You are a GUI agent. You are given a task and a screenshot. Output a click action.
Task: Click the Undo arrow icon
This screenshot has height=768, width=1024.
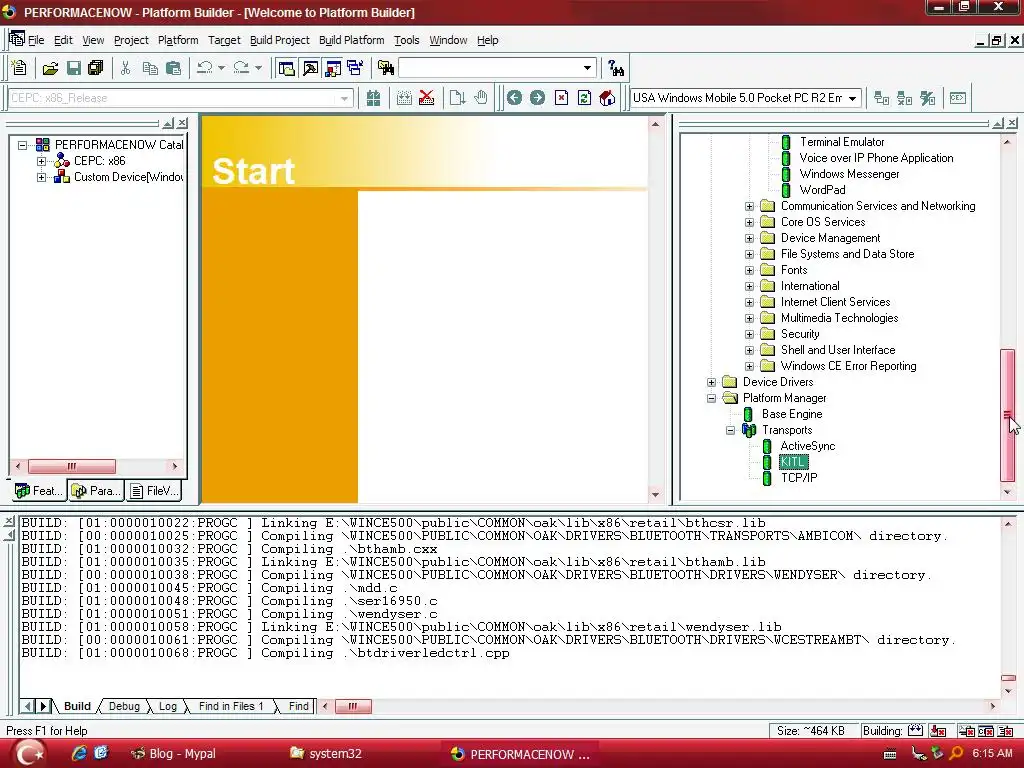(x=205, y=68)
